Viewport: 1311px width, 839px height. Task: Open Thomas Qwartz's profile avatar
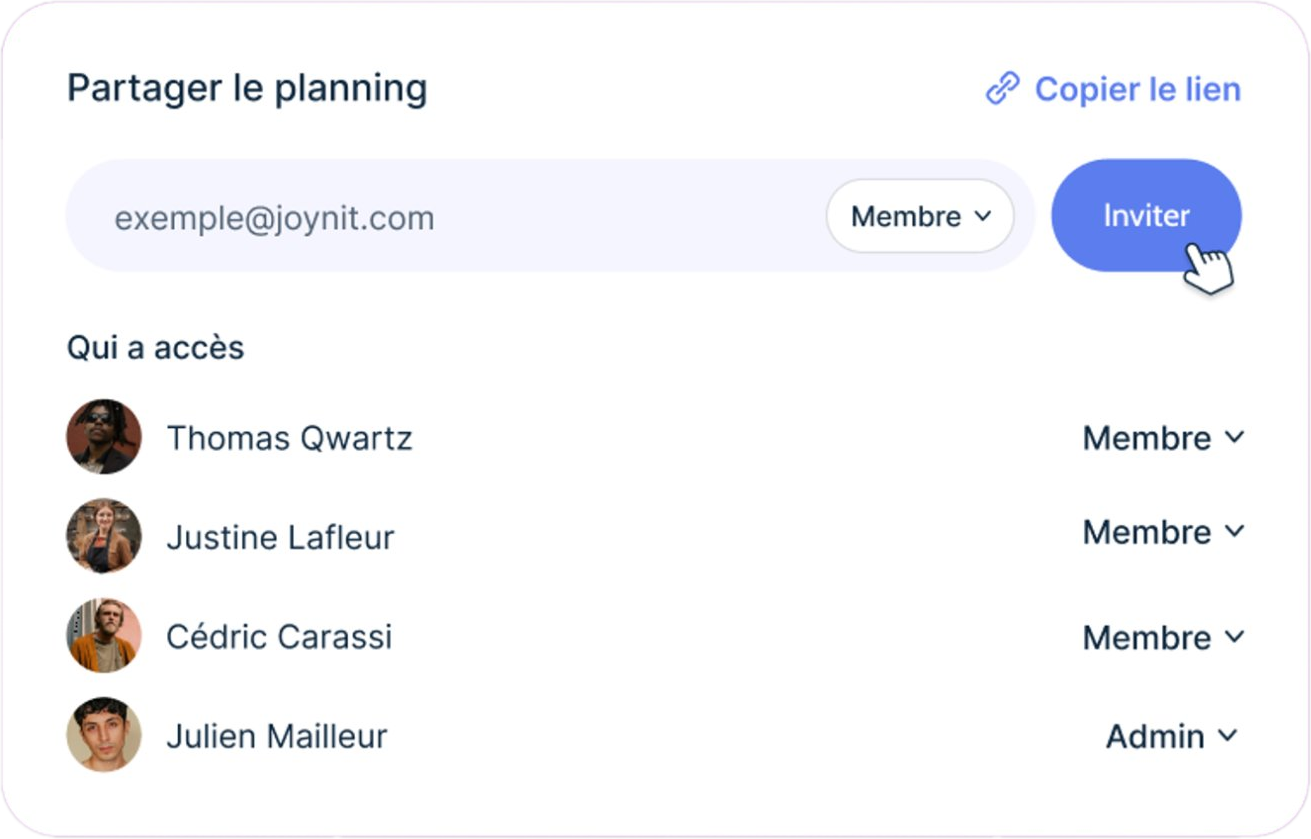[x=103, y=437]
